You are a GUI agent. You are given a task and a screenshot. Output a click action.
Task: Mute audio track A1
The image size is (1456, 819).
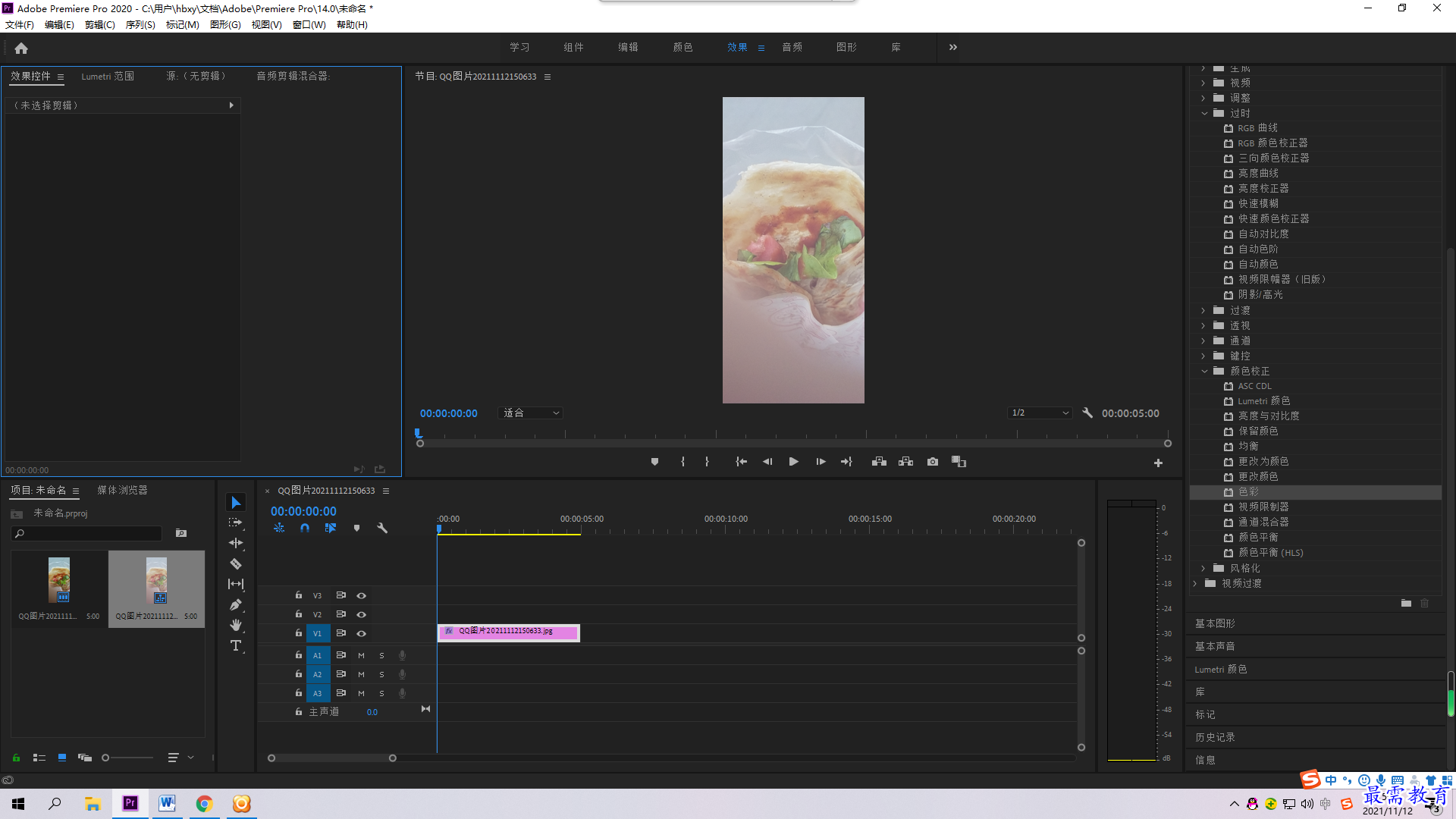(x=361, y=655)
